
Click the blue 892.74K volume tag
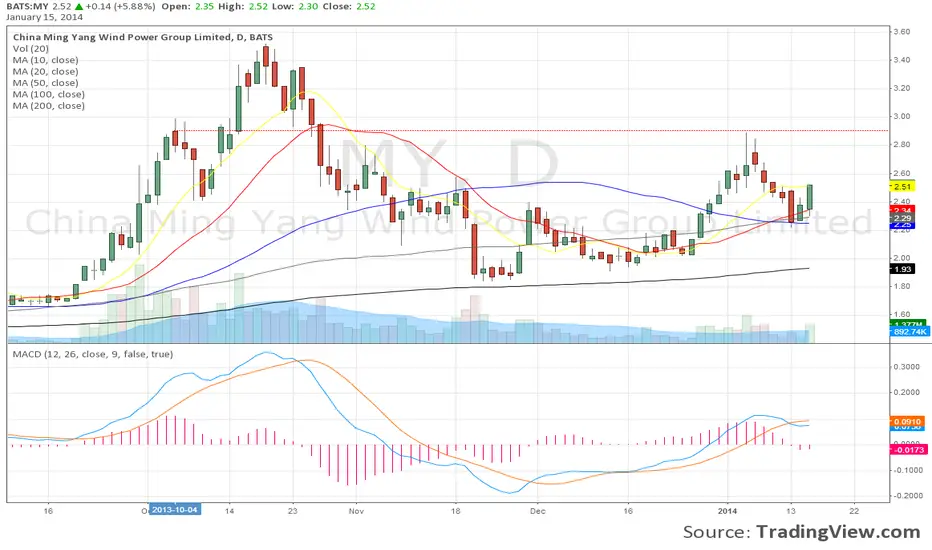(x=909, y=332)
